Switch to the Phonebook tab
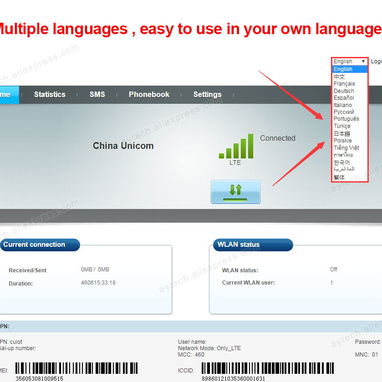 pos(149,95)
